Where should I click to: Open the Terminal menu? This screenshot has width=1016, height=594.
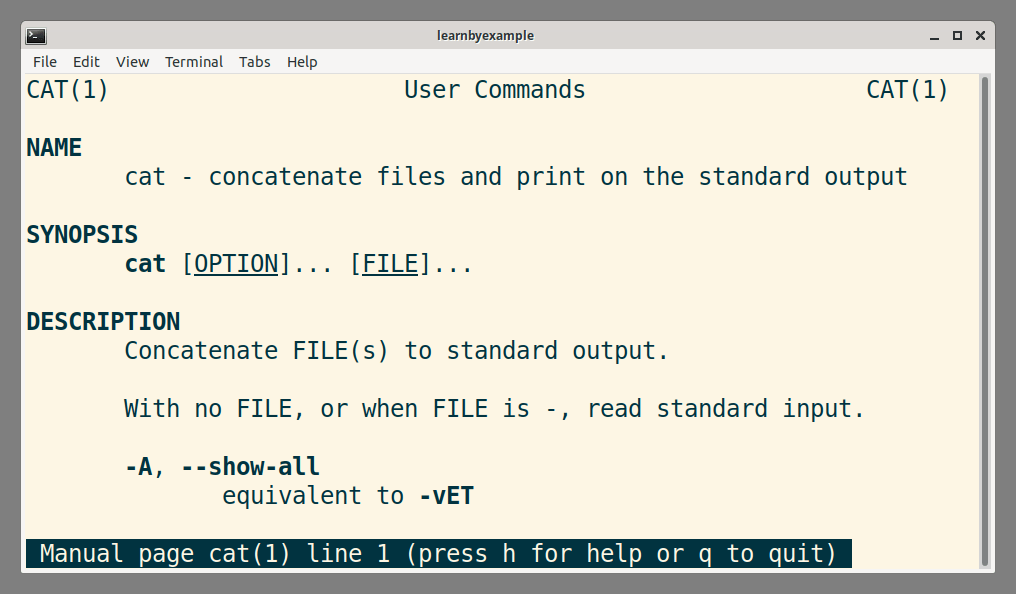coord(193,62)
